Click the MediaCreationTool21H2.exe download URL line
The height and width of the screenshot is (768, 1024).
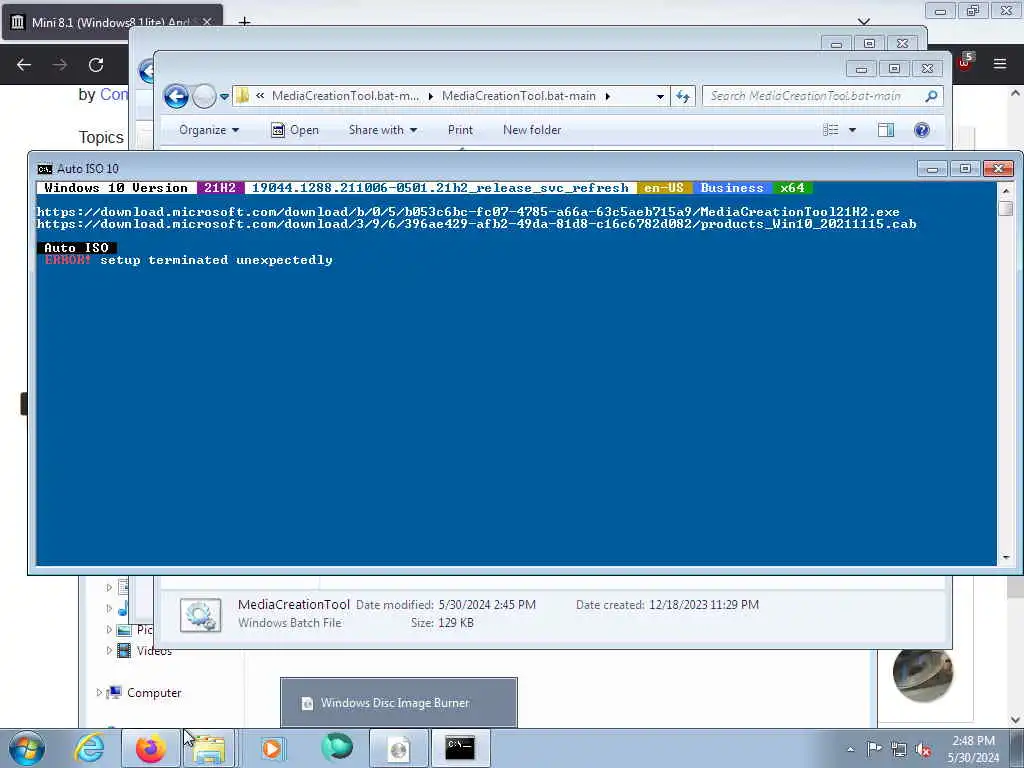point(468,212)
